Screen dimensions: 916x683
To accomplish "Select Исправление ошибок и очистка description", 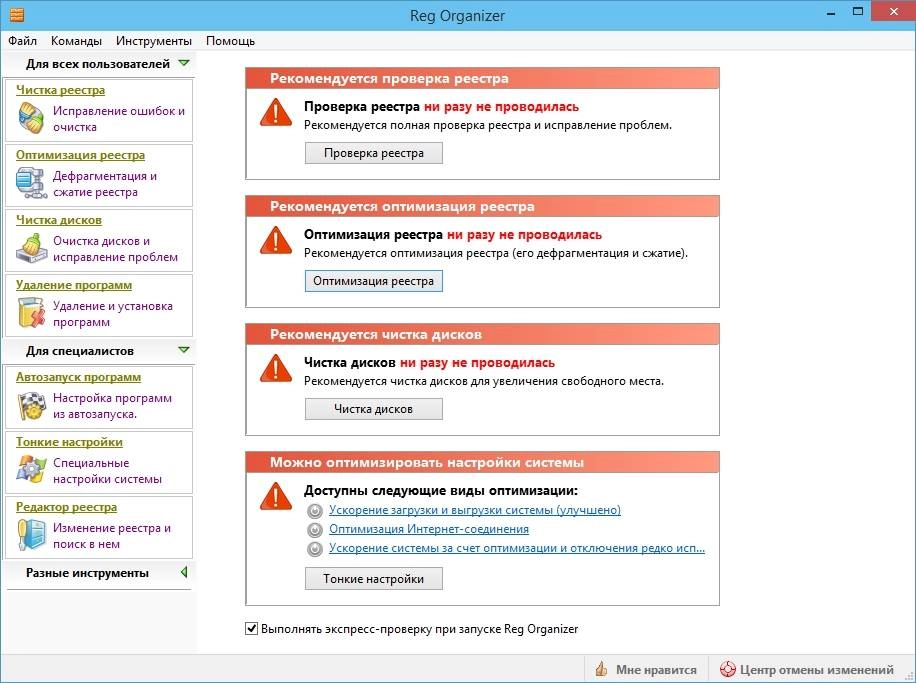I will pos(119,119).
